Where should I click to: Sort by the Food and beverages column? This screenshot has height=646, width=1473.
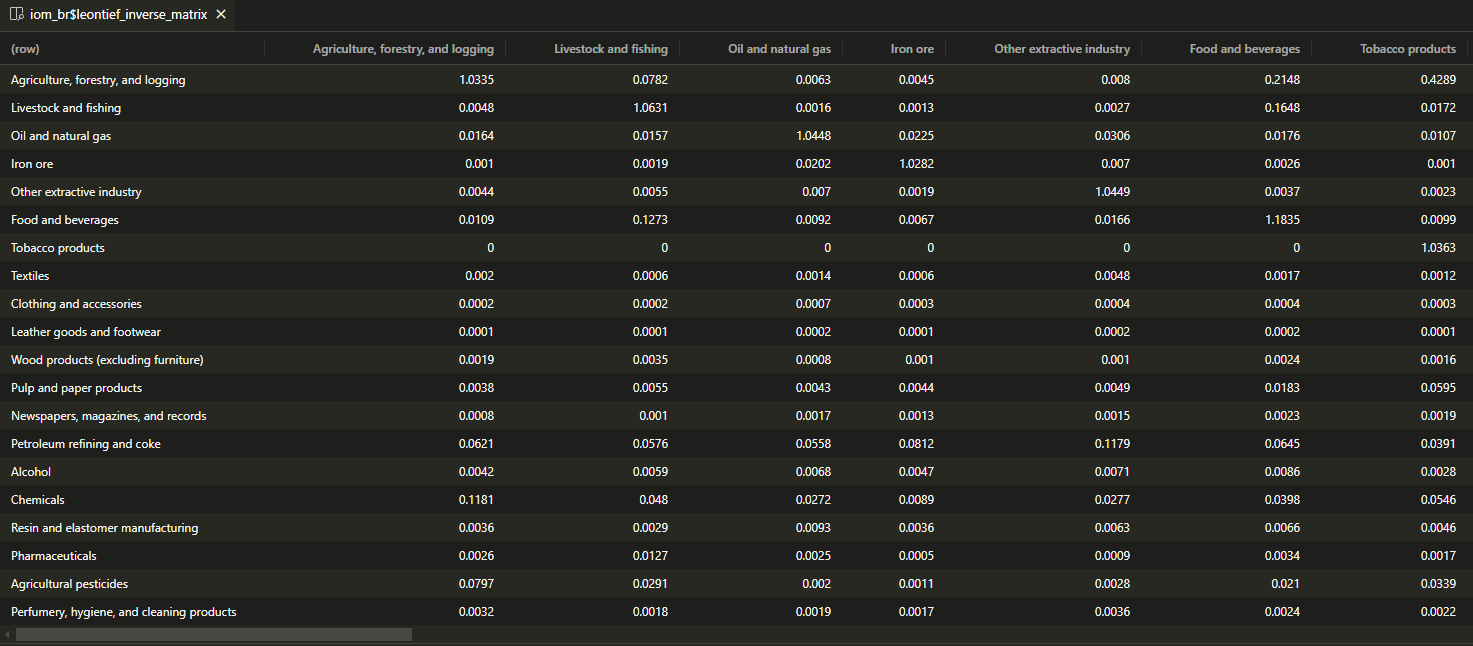(x=1244, y=49)
